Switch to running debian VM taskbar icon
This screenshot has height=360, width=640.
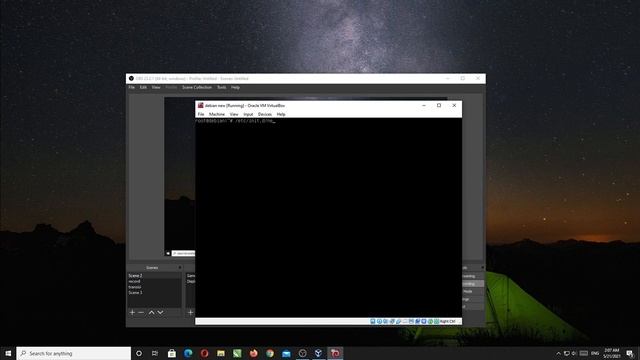(335, 353)
